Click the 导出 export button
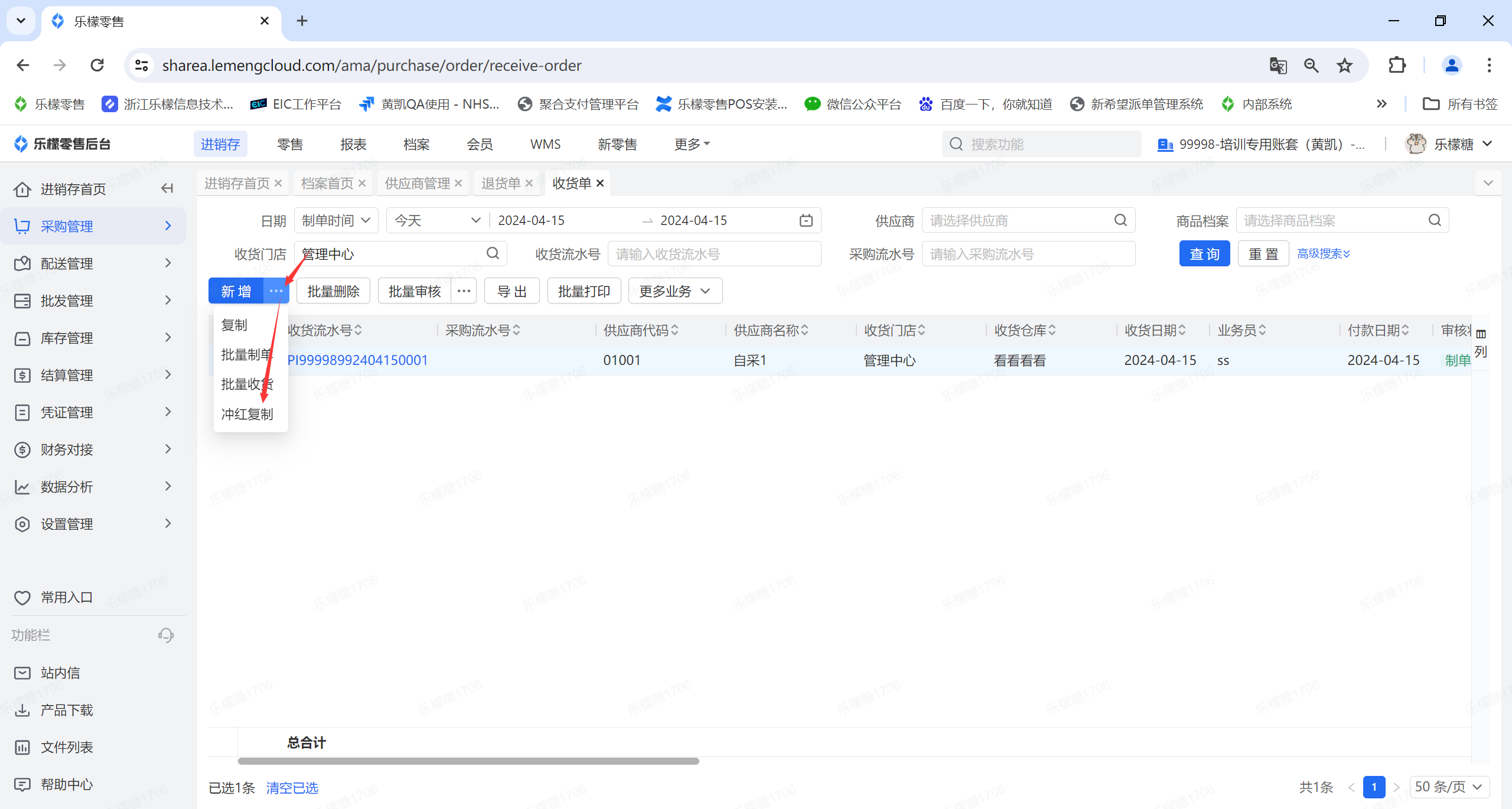Image resolution: width=1512 pixels, height=809 pixels. click(x=511, y=291)
